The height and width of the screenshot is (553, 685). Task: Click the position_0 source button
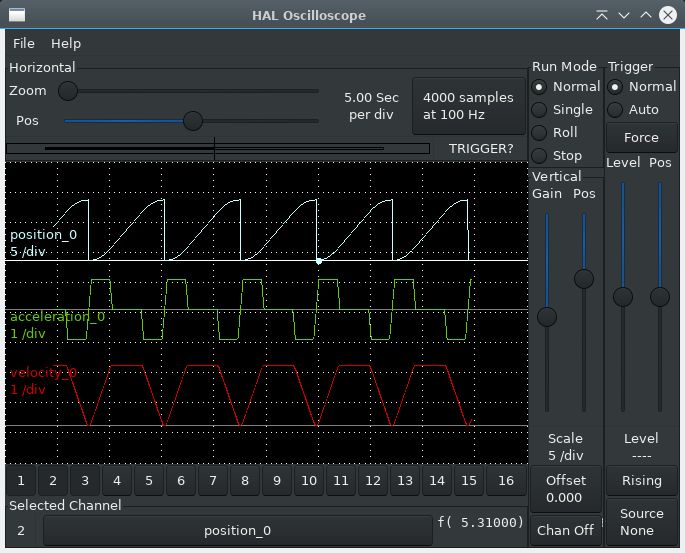pos(238,530)
